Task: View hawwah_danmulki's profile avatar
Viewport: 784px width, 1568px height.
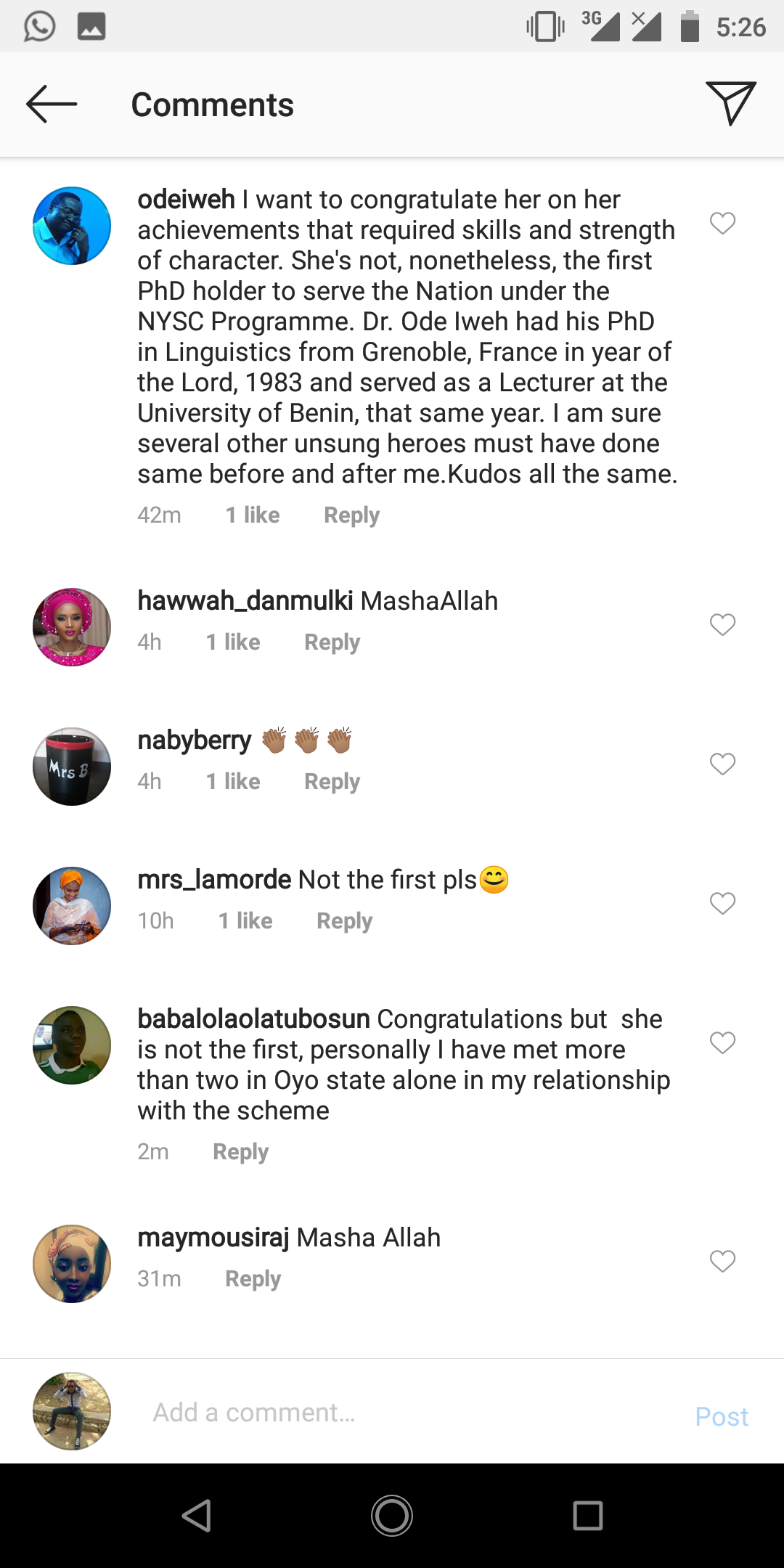Action: tap(72, 627)
